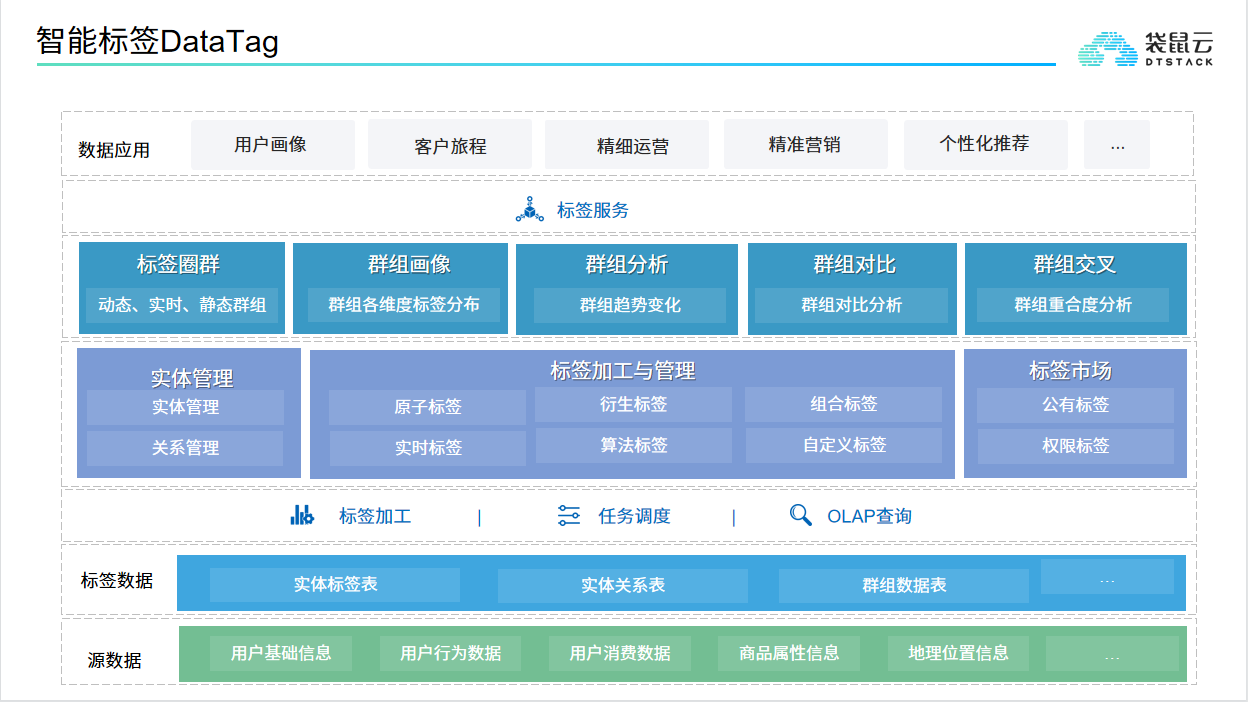
Task: Click the 数据应用 row label
Action: pos(114,150)
